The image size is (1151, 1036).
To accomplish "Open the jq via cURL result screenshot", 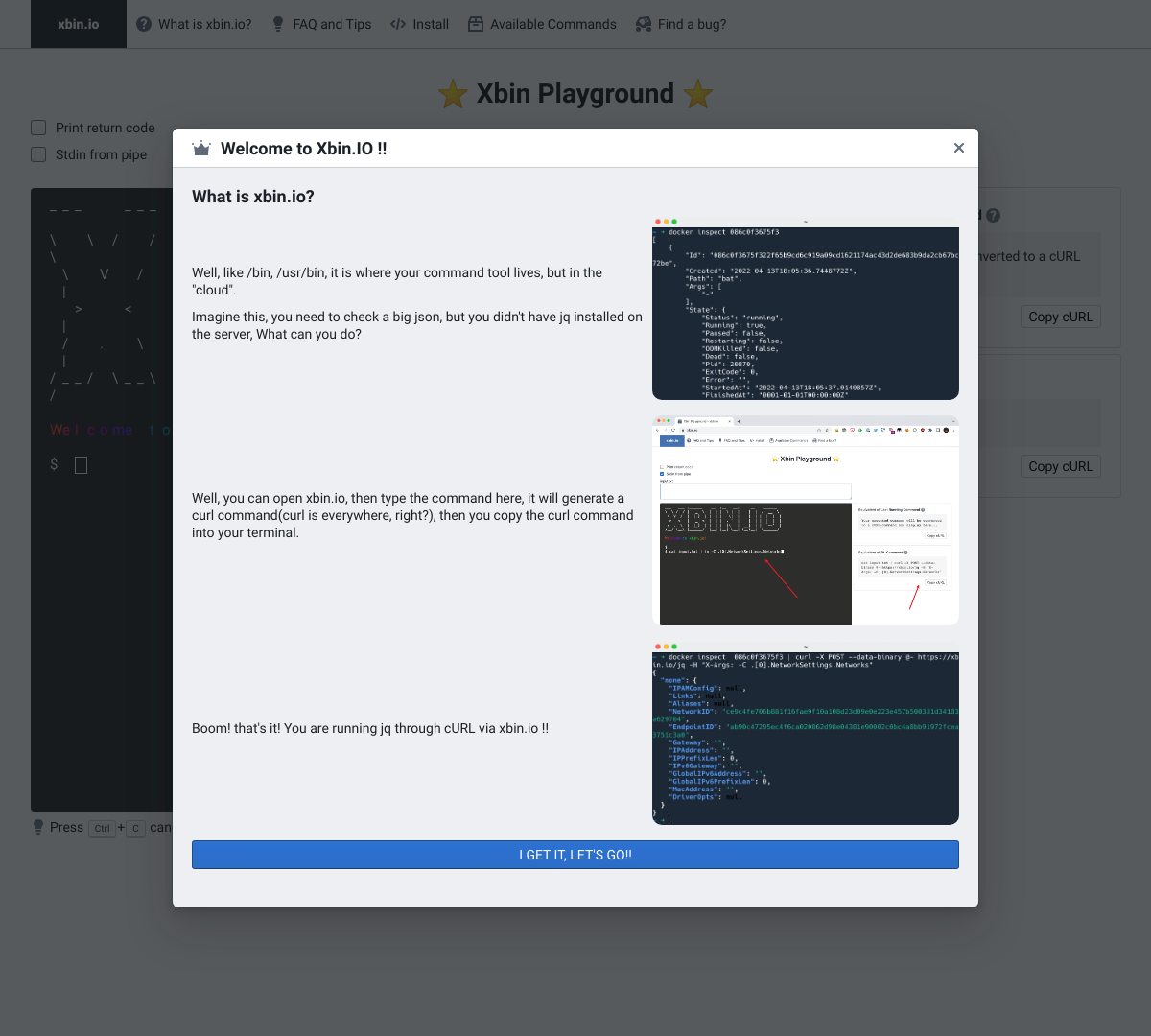I will point(806,734).
